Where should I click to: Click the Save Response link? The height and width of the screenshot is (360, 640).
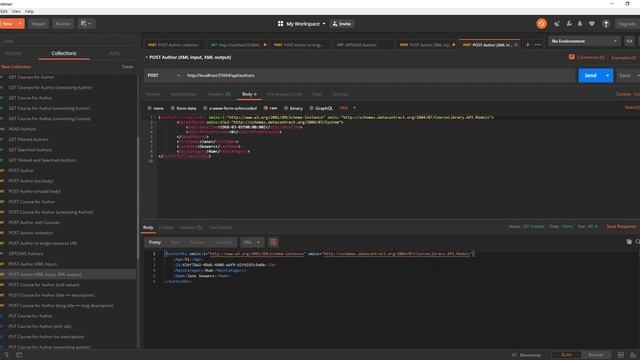point(621,227)
